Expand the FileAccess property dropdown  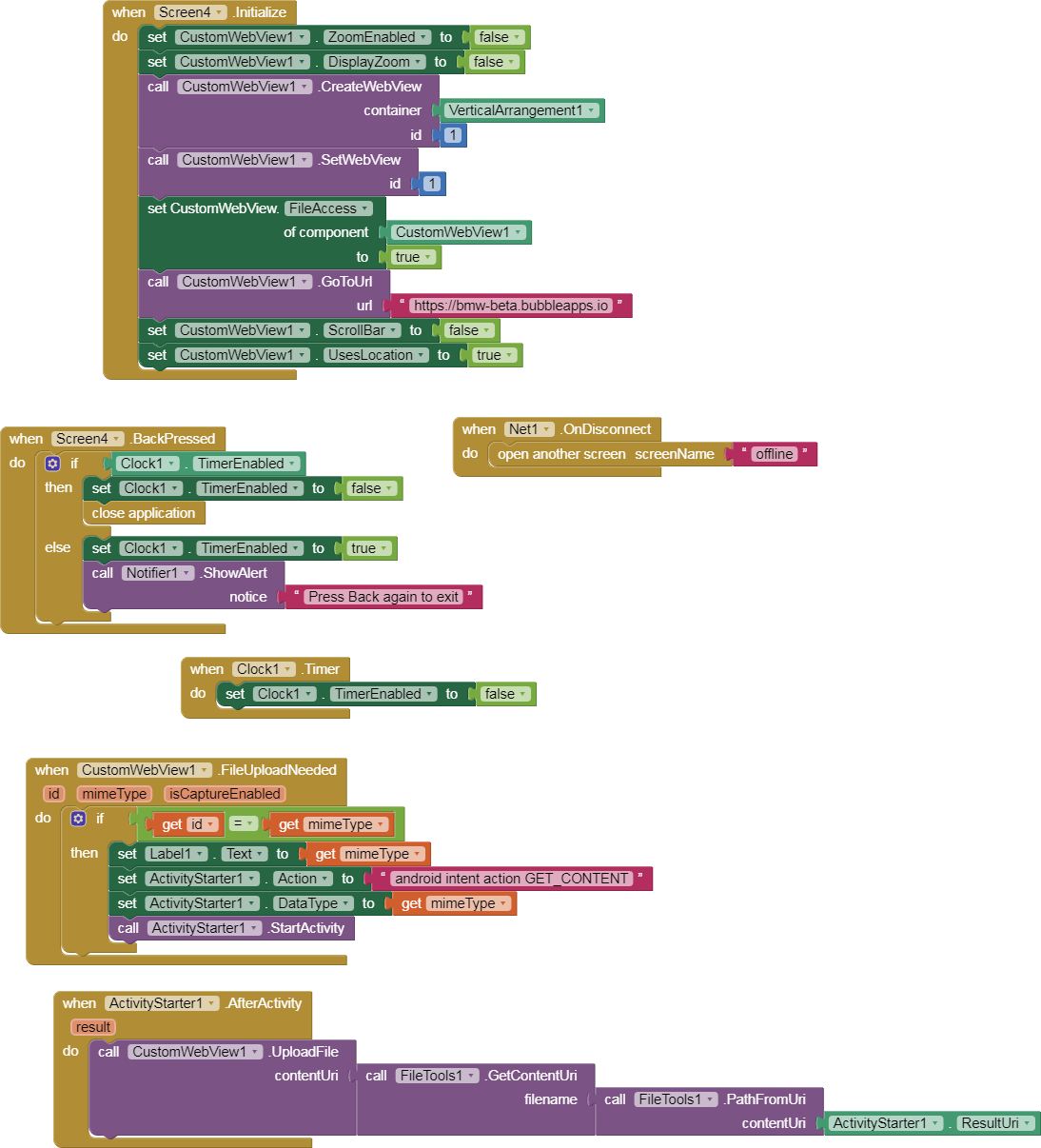point(328,208)
